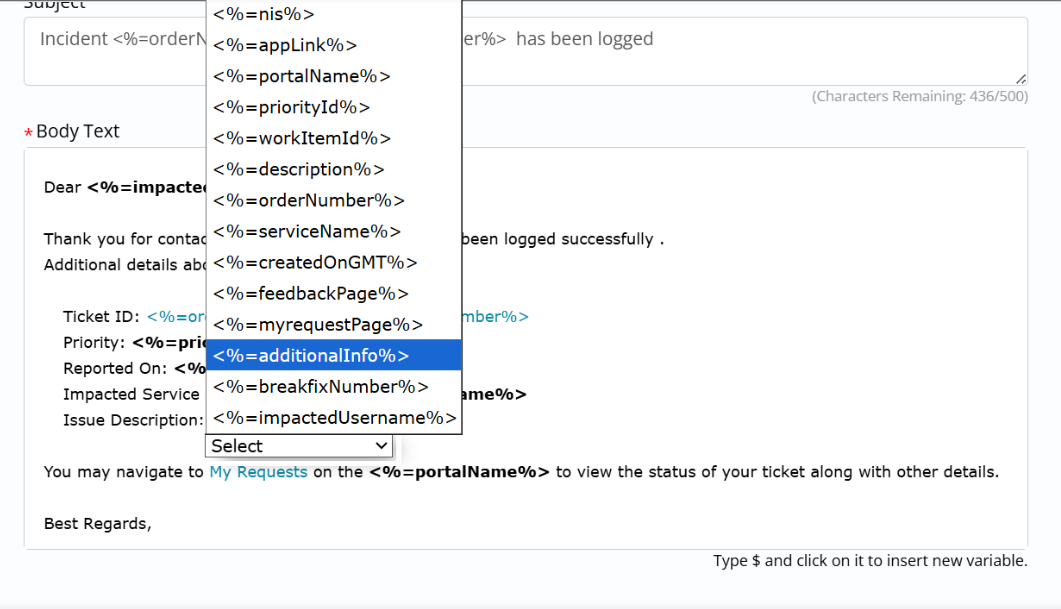Open the Select variable dropdown
The height and width of the screenshot is (609, 1061).
(299, 446)
